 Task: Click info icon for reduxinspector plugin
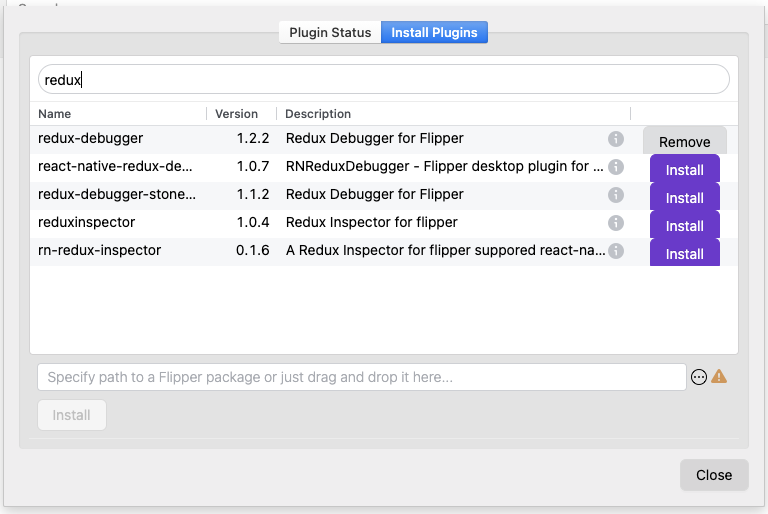[616, 223]
